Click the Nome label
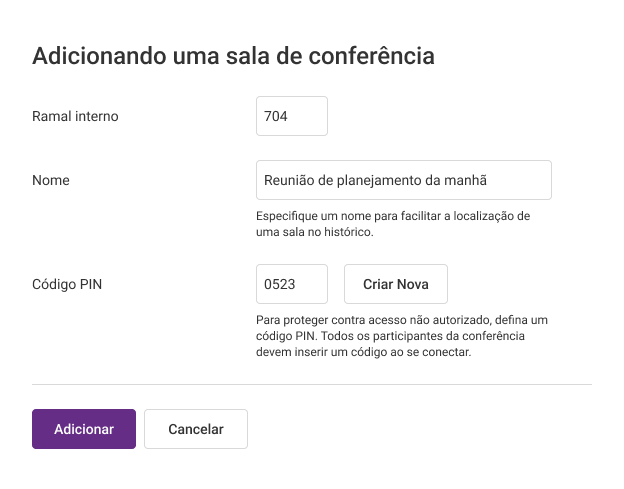Viewport: 624px width, 489px height. pyautogui.click(x=51, y=180)
